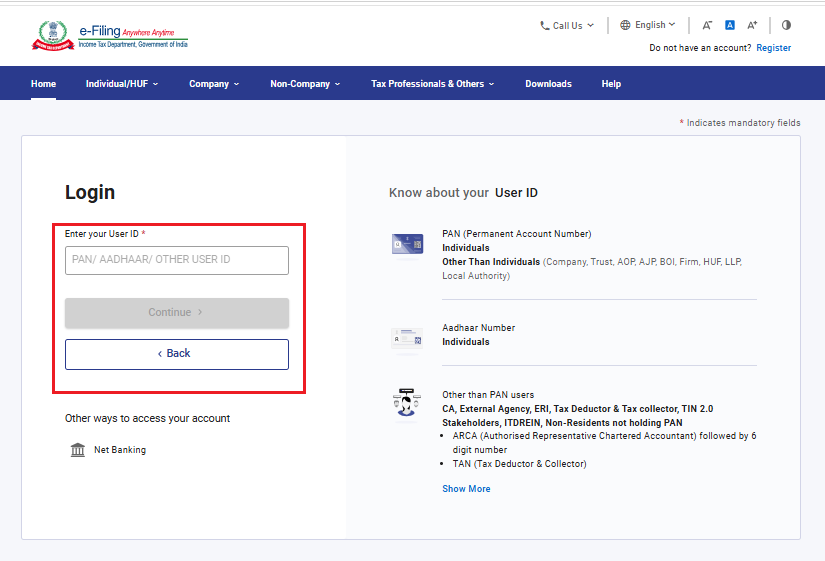Image resolution: width=825 pixels, height=561 pixels.
Task: Click the Net Banking bank icon
Action: (78, 450)
